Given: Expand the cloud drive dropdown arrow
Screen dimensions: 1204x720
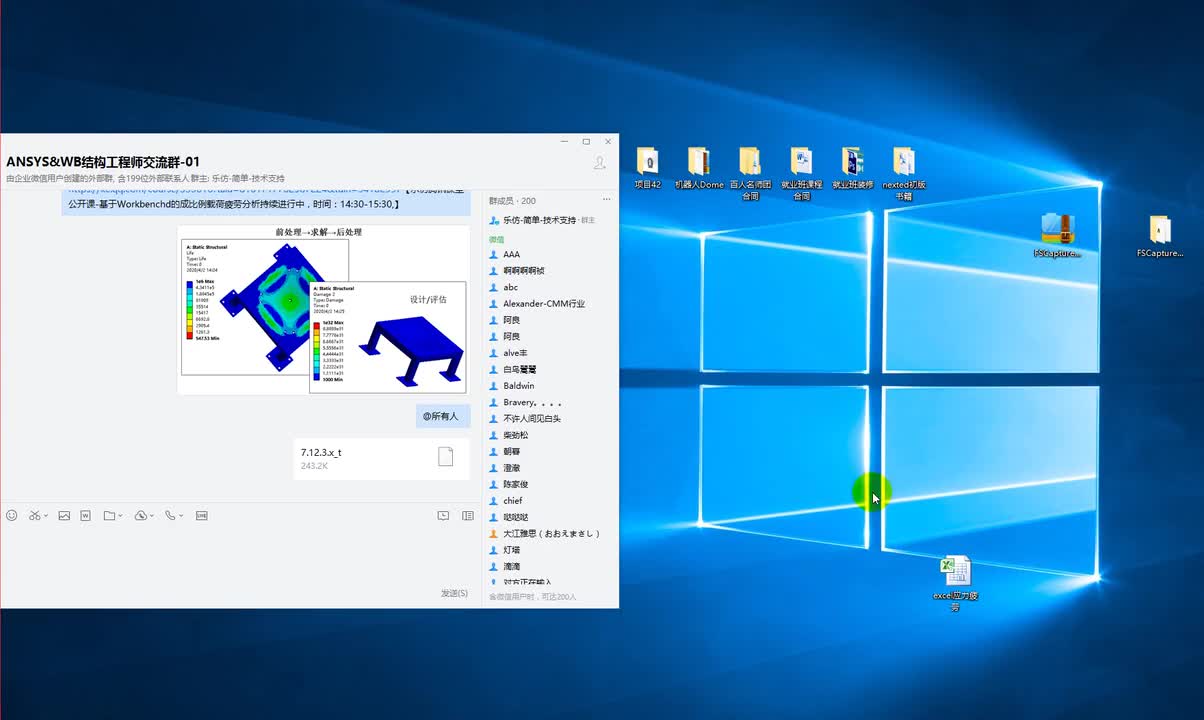Looking at the screenshot, I should [152, 516].
